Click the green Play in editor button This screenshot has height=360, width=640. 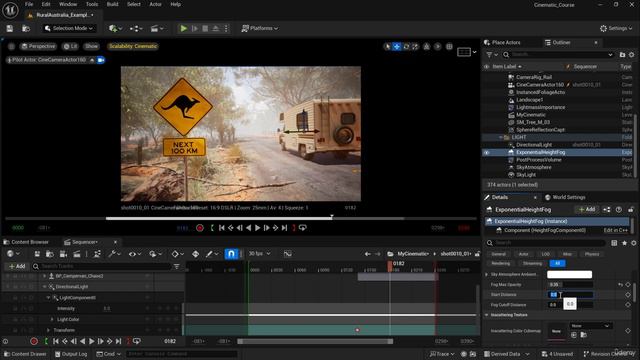184,28
